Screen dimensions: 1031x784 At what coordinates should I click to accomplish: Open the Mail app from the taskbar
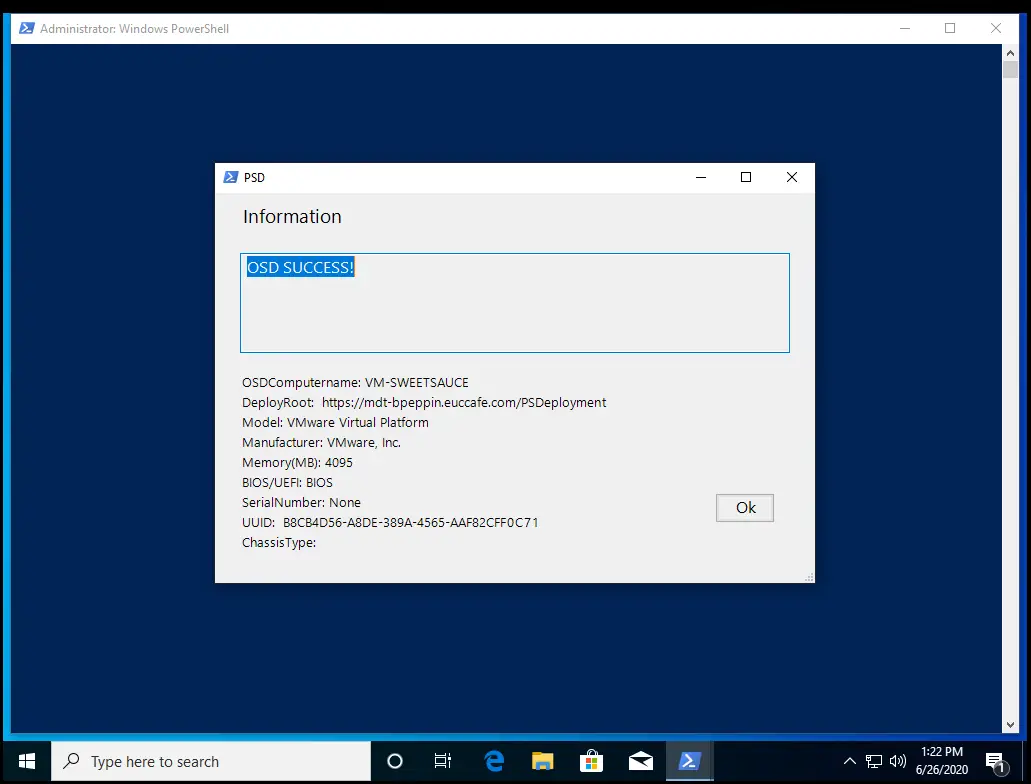pyautogui.click(x=640, y=761)
